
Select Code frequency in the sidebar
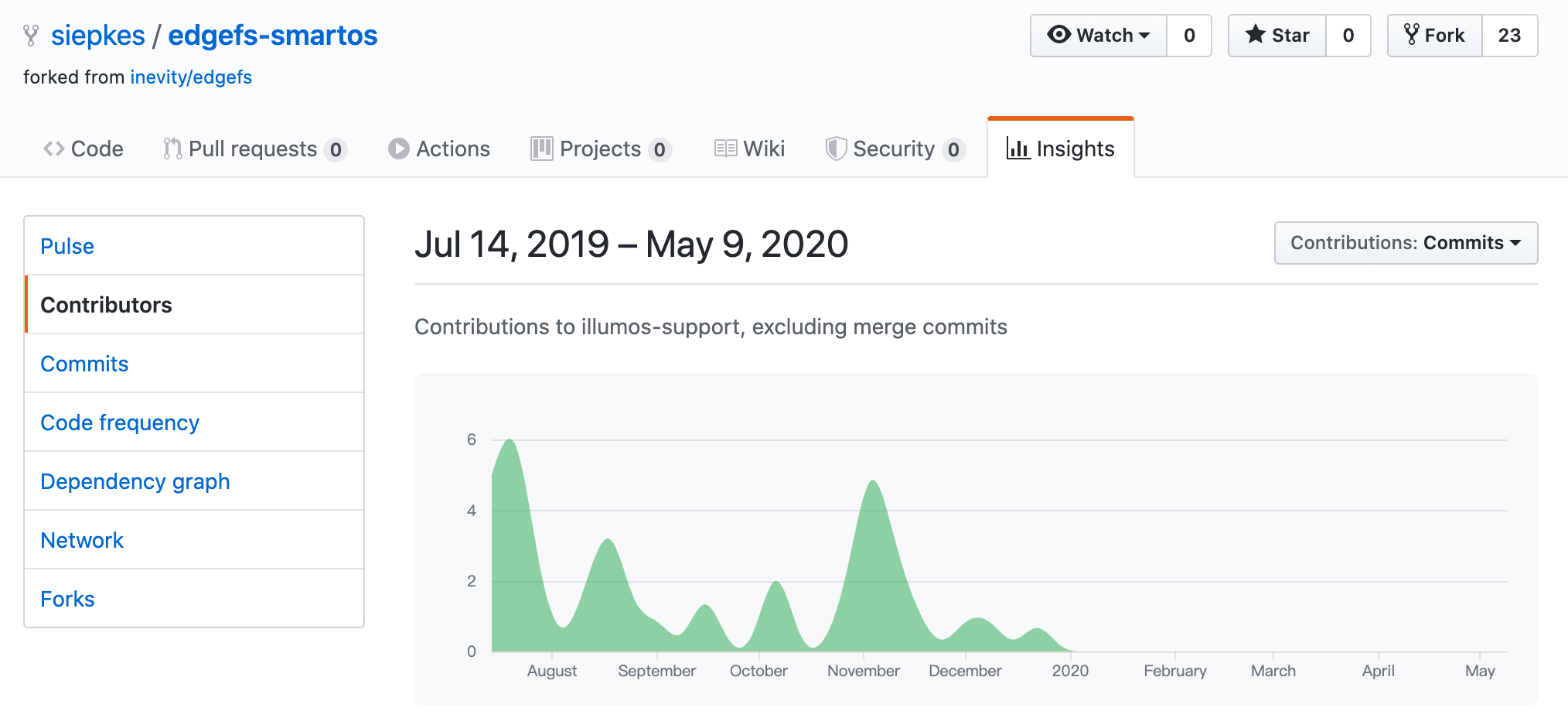tap(120, 422)
